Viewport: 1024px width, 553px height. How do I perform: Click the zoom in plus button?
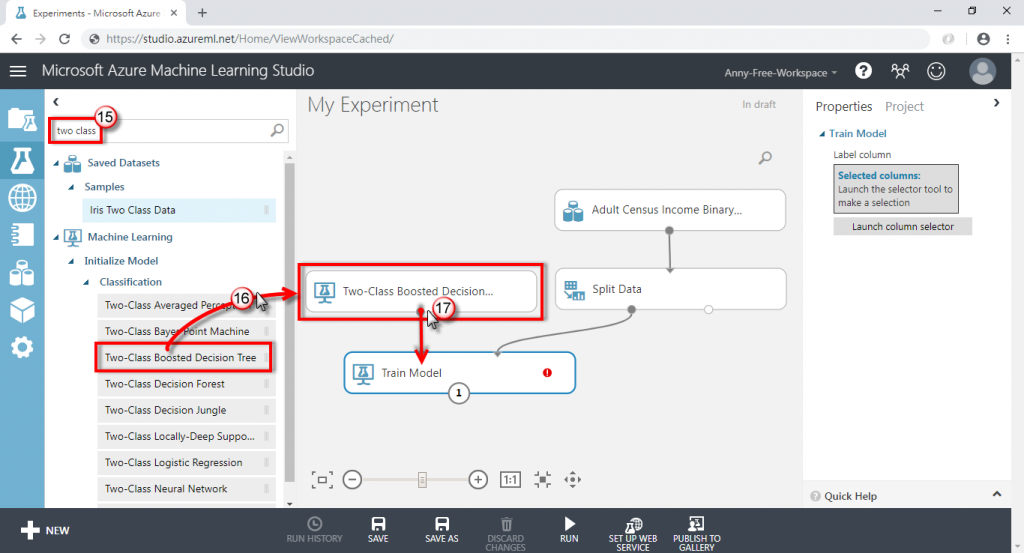(478, 480)
